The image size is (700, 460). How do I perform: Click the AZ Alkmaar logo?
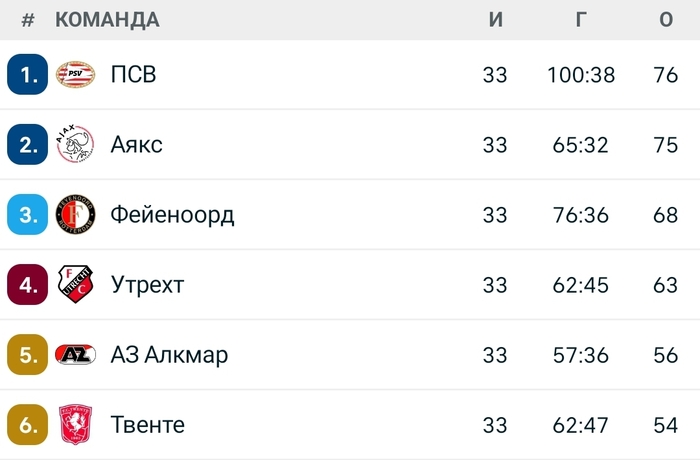[75, 355]
